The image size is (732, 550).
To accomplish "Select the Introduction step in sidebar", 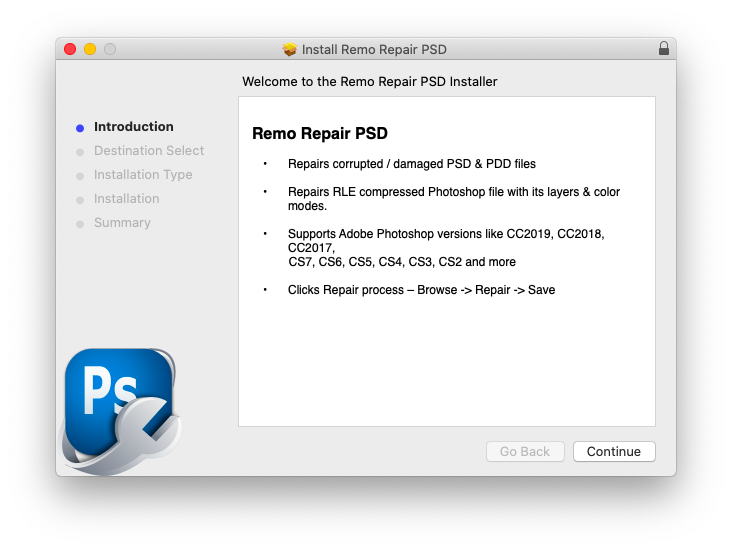I will tap(134, 127).
